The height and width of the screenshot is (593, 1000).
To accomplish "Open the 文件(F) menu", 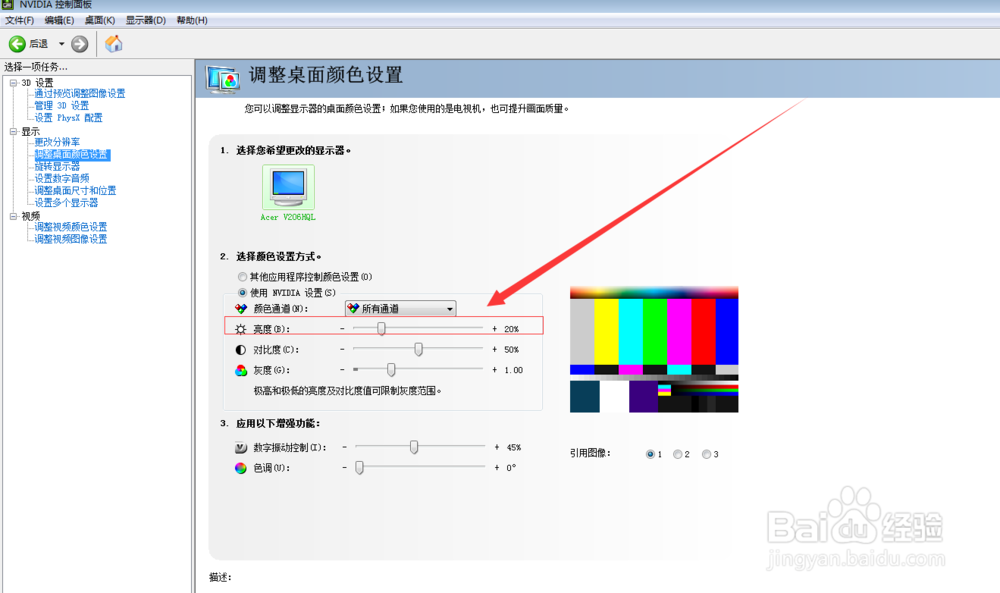I will (19, 20).
